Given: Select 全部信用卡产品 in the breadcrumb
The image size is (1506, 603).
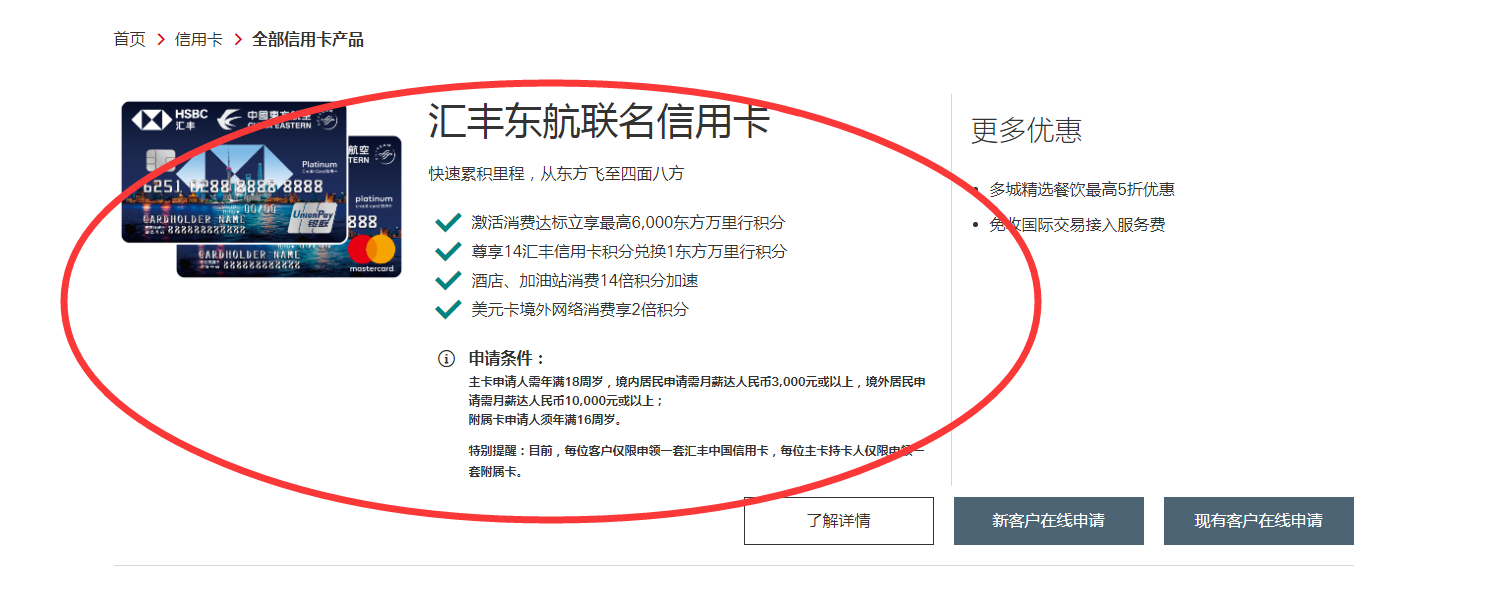Looking at the screenshot, I should click(x=308, y=40).
